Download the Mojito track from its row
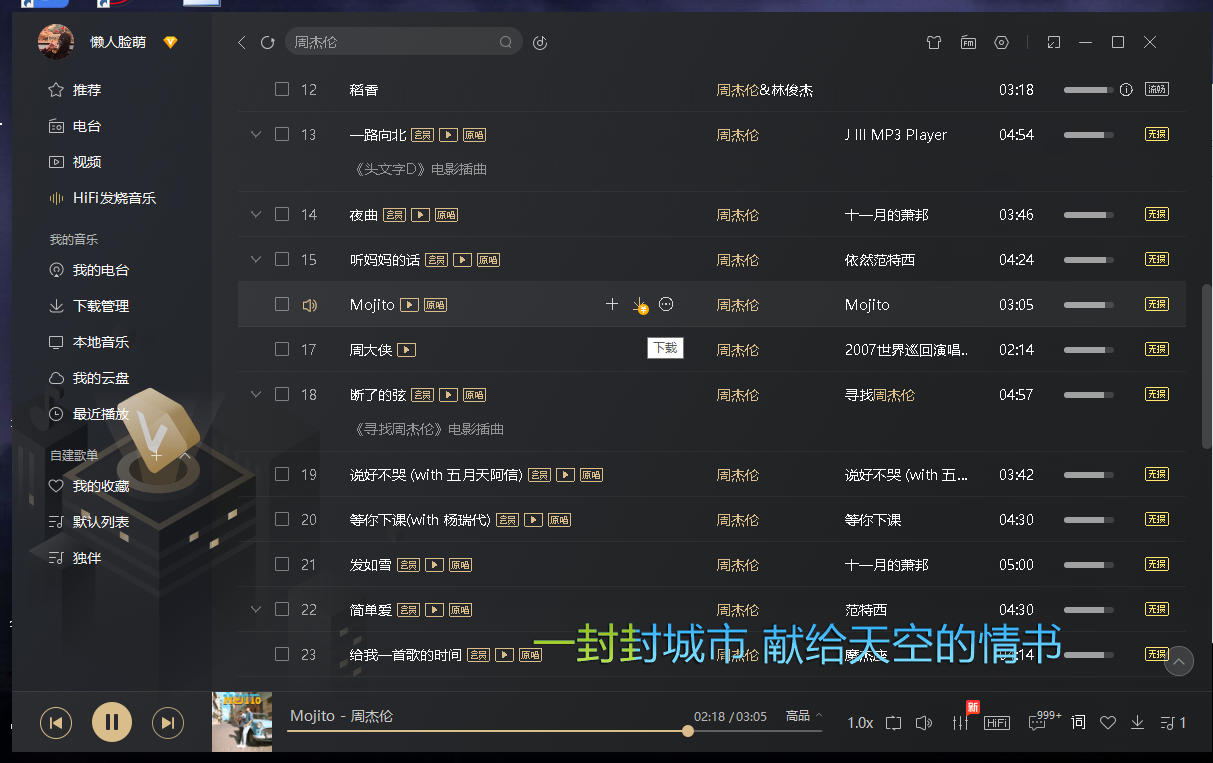1213x763 pixels. (640, 305)
